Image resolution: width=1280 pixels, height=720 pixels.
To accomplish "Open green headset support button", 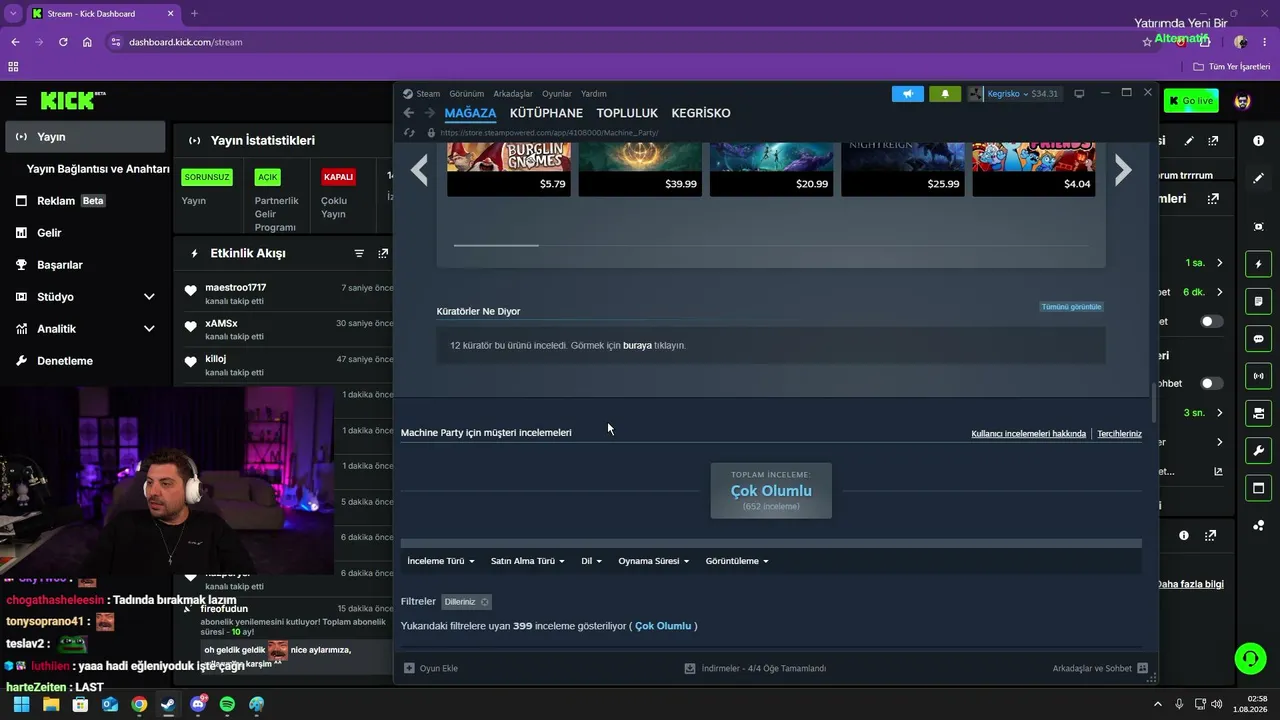I will 1250,658.
